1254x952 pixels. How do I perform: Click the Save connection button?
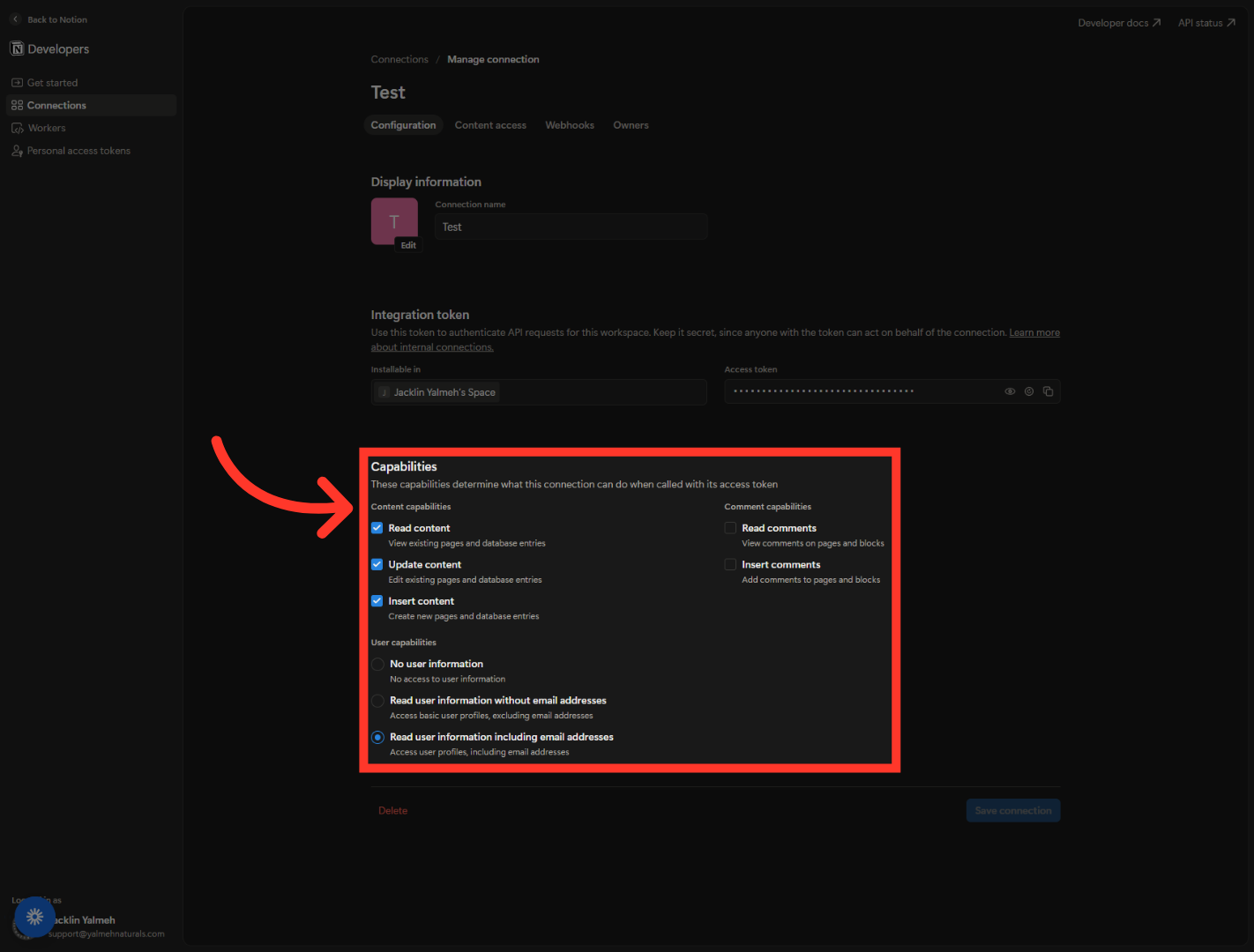click(x=1013, y=811)
